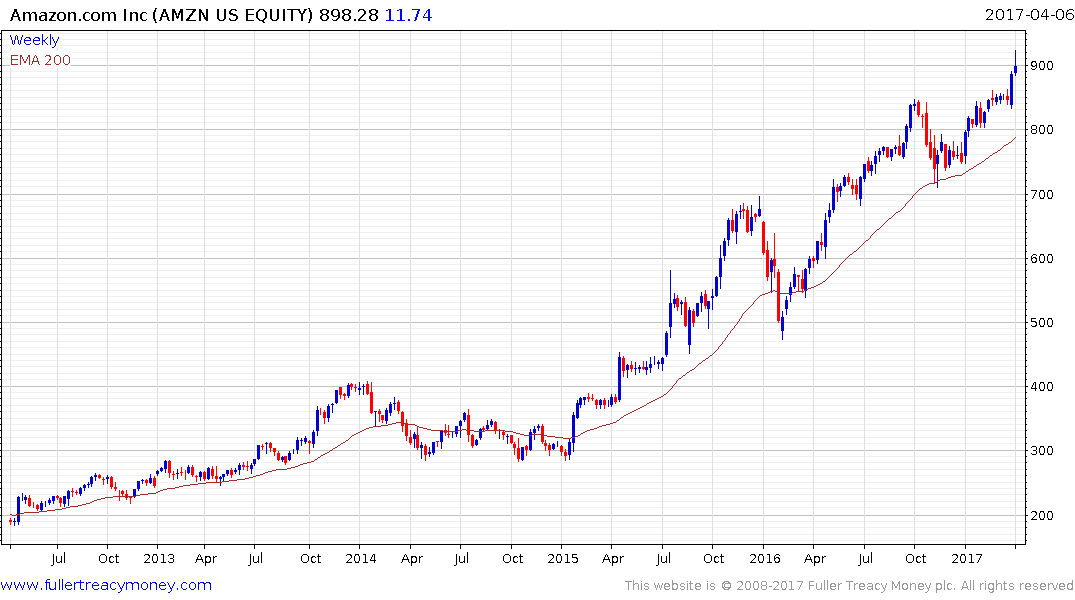The image size is (1075, 600).
Task: Click the 800 price axis label
Action: click(x=1041, y=130)
